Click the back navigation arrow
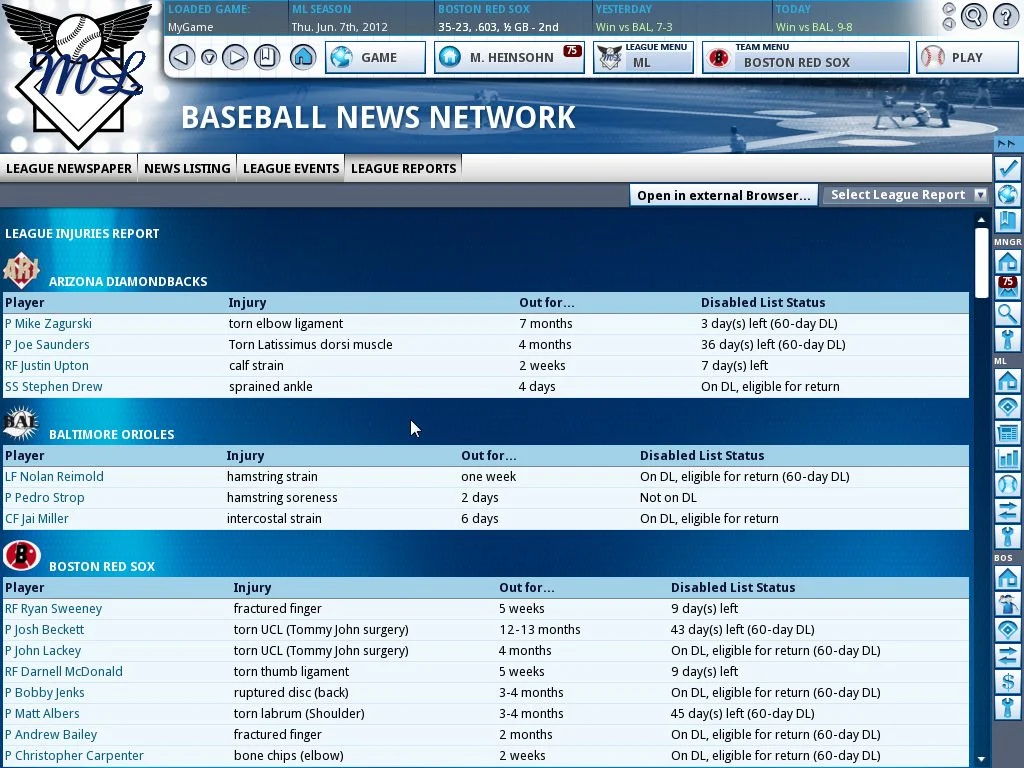This screenshot has height=768, width=1024. (x=181, y=57)
